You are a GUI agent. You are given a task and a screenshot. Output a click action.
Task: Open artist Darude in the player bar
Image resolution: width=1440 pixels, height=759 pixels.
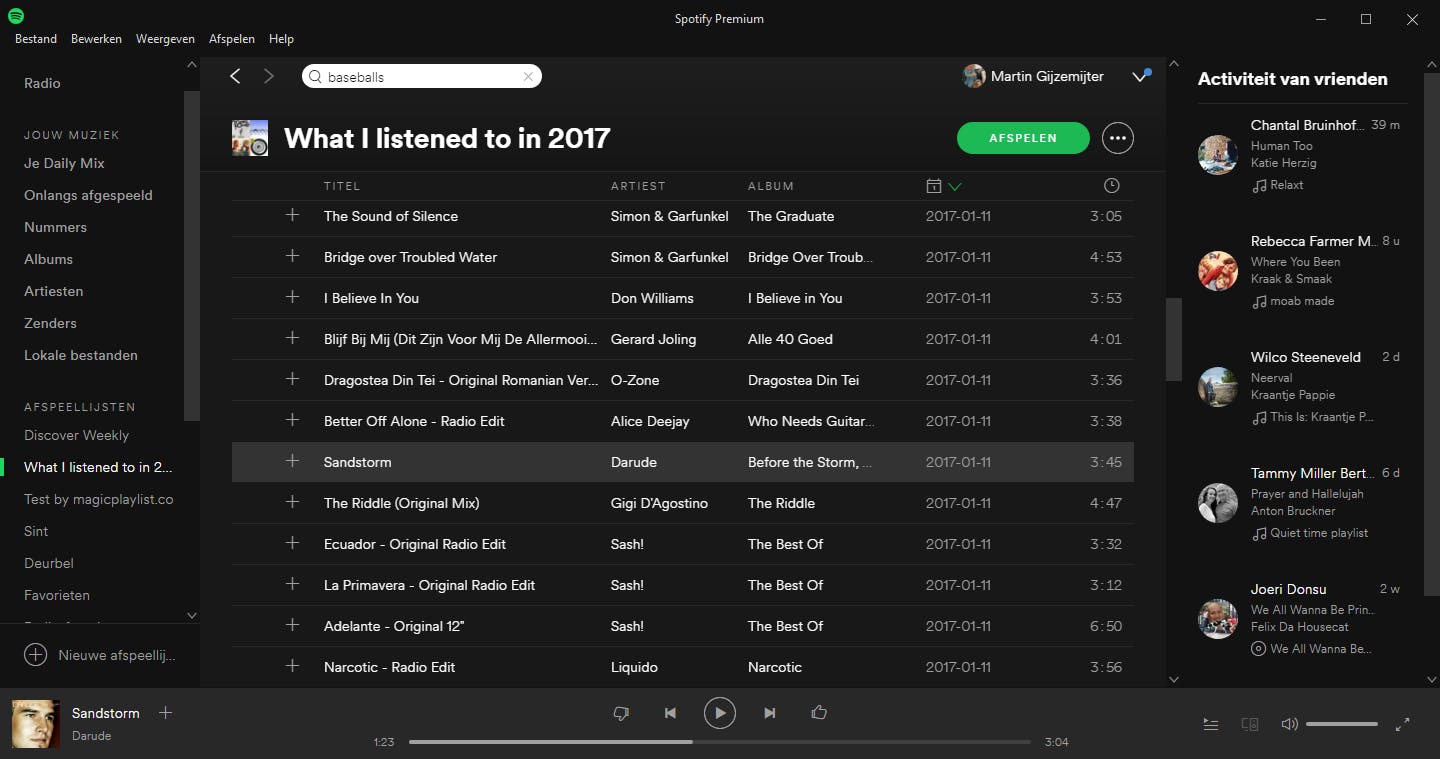point(91,736)
